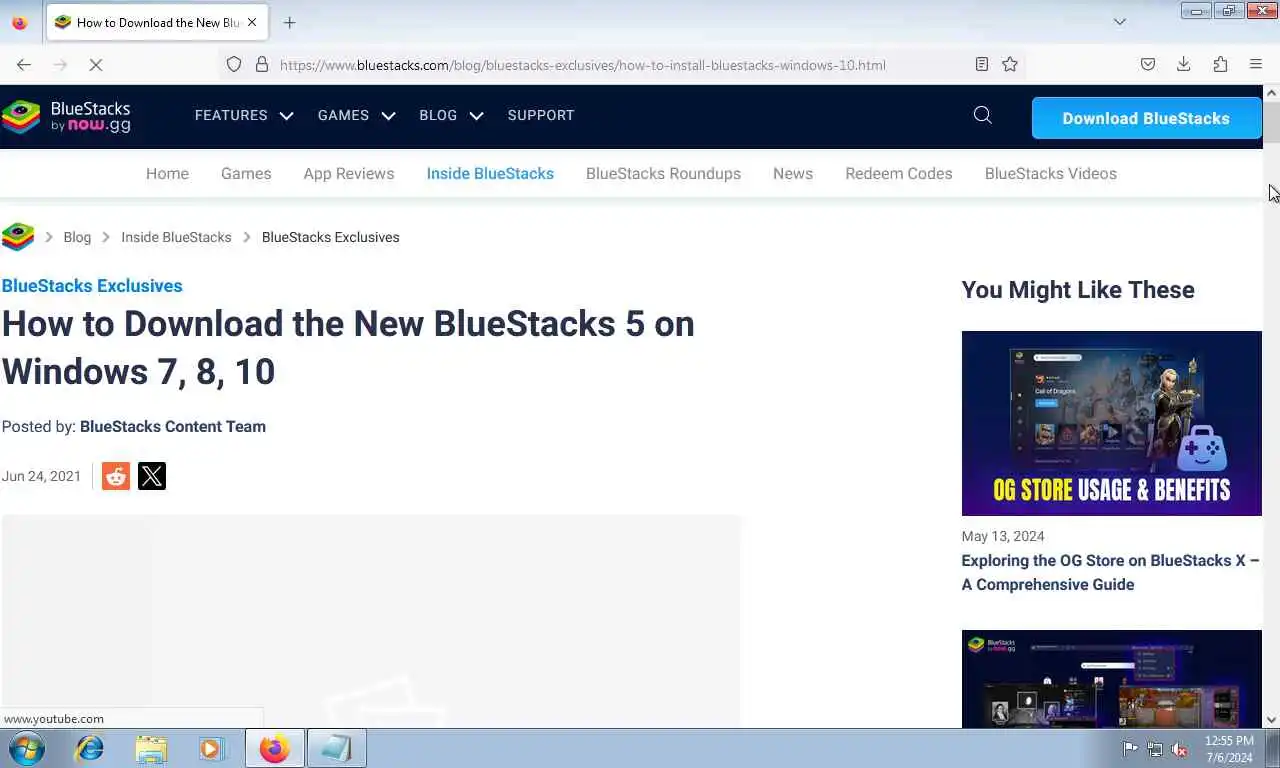Expand the GAMES dropdown menu
The image size is (1280, 768).
click(356, 115)
